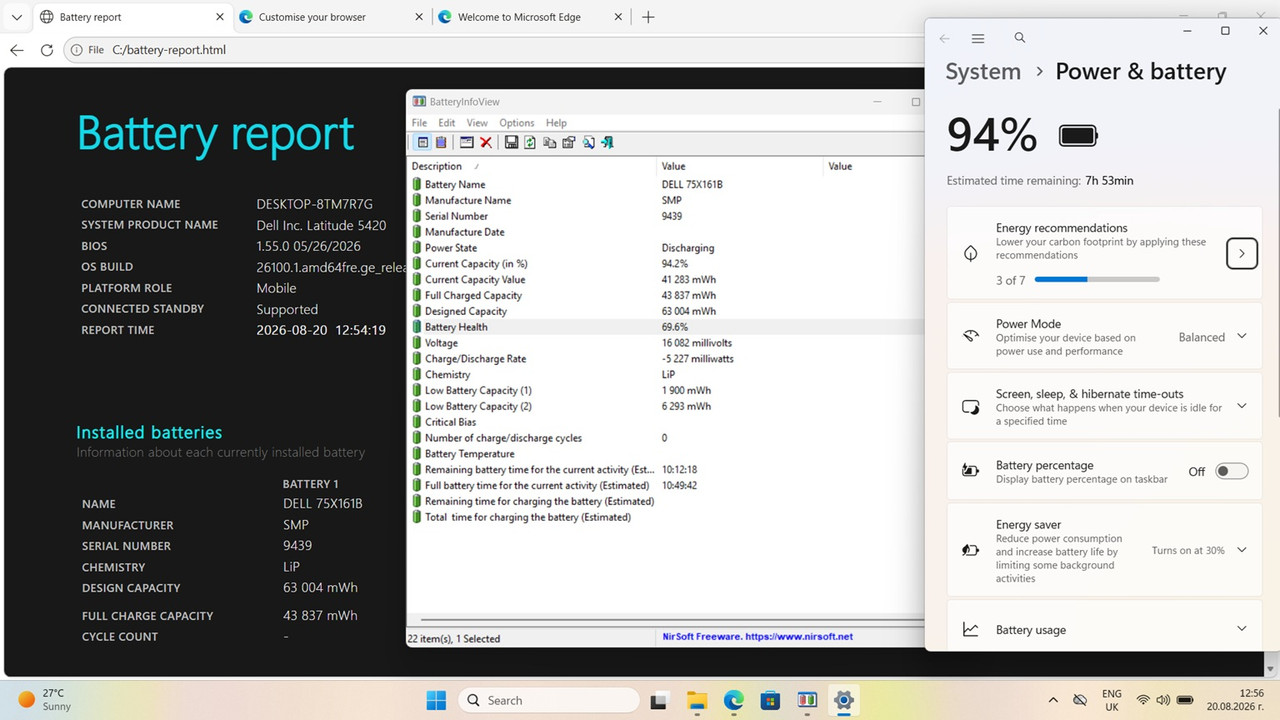Screen dimensions: 1280x720
Task: Click the System breadcrumb in Settings
Action: pyautogui.click(x=983, y=72)
